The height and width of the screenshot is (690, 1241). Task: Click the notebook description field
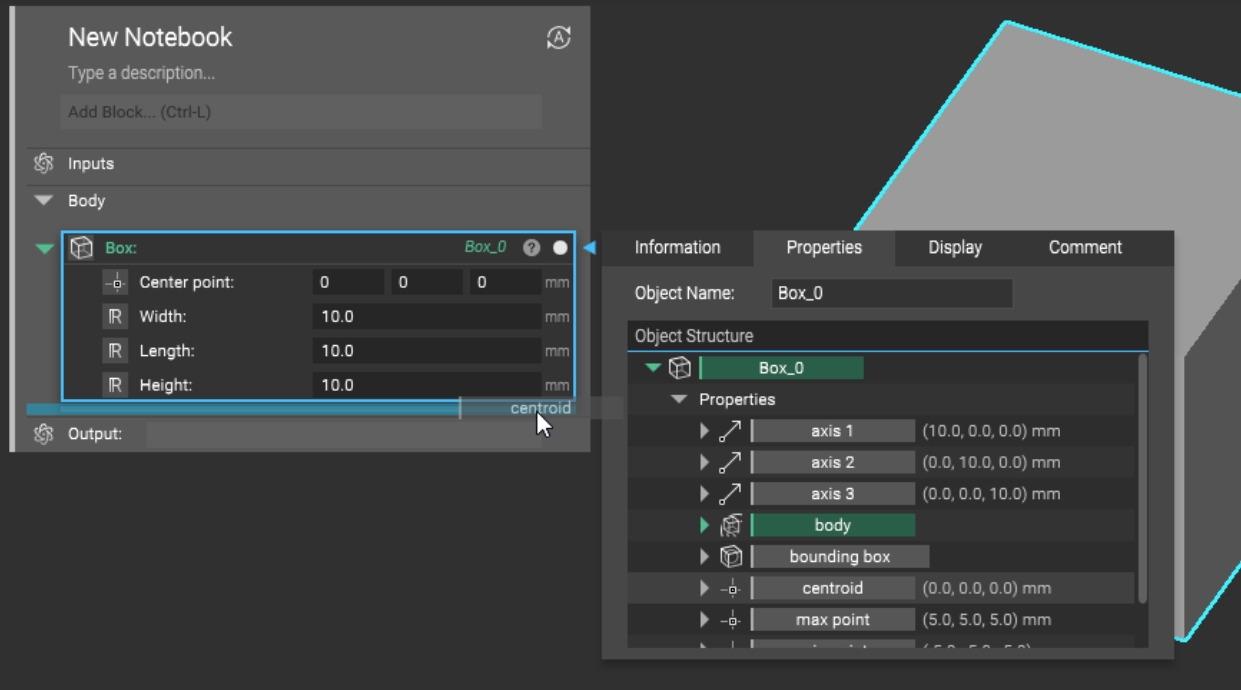coord(141,73)
